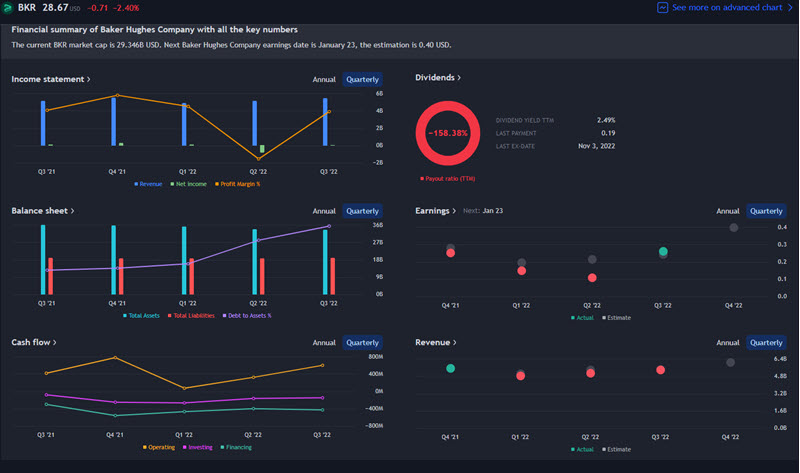Click the Operating cash flow legend entry
Viewport: 800px width, 473px height.
(x=159, y=447)
